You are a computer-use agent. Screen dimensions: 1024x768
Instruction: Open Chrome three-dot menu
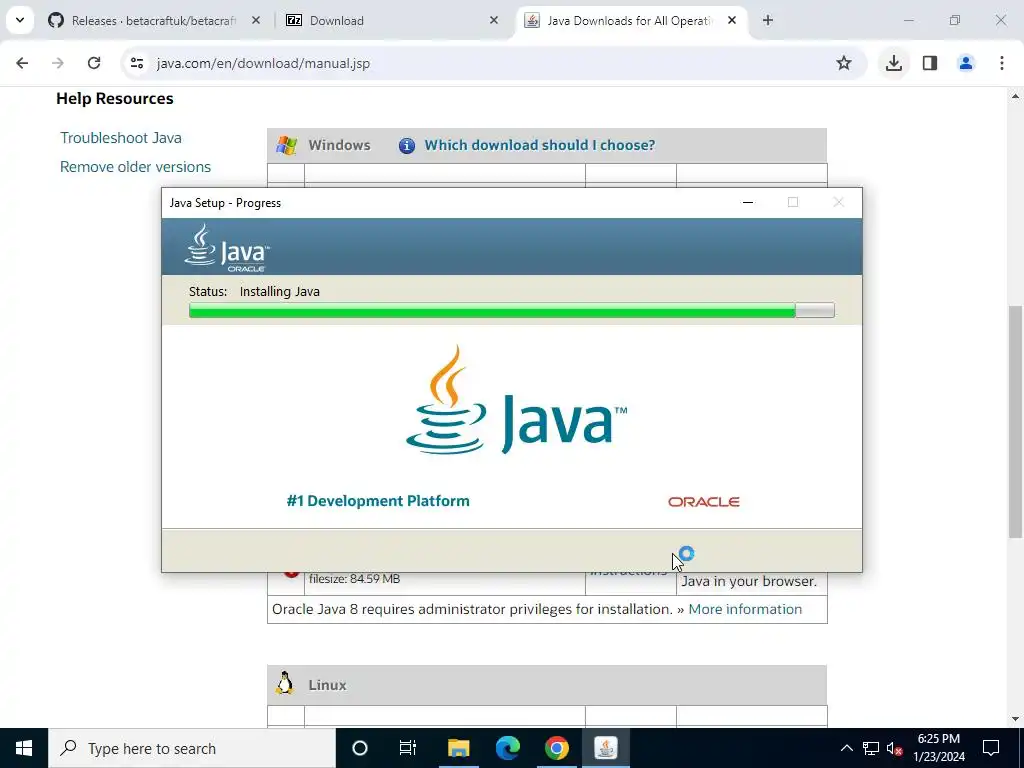click(1002, 63)
